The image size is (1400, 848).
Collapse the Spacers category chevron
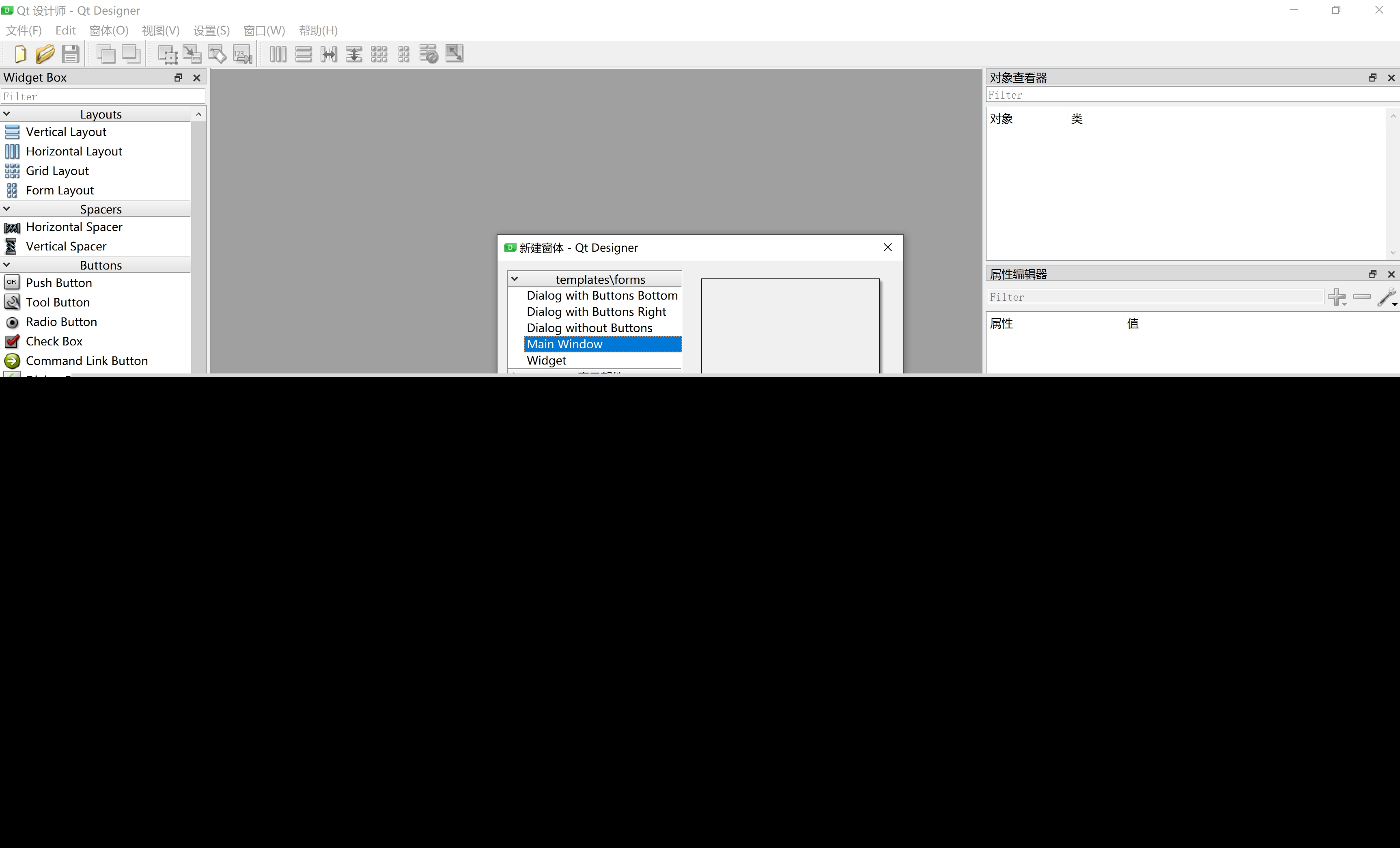click(x=7, y=209)
